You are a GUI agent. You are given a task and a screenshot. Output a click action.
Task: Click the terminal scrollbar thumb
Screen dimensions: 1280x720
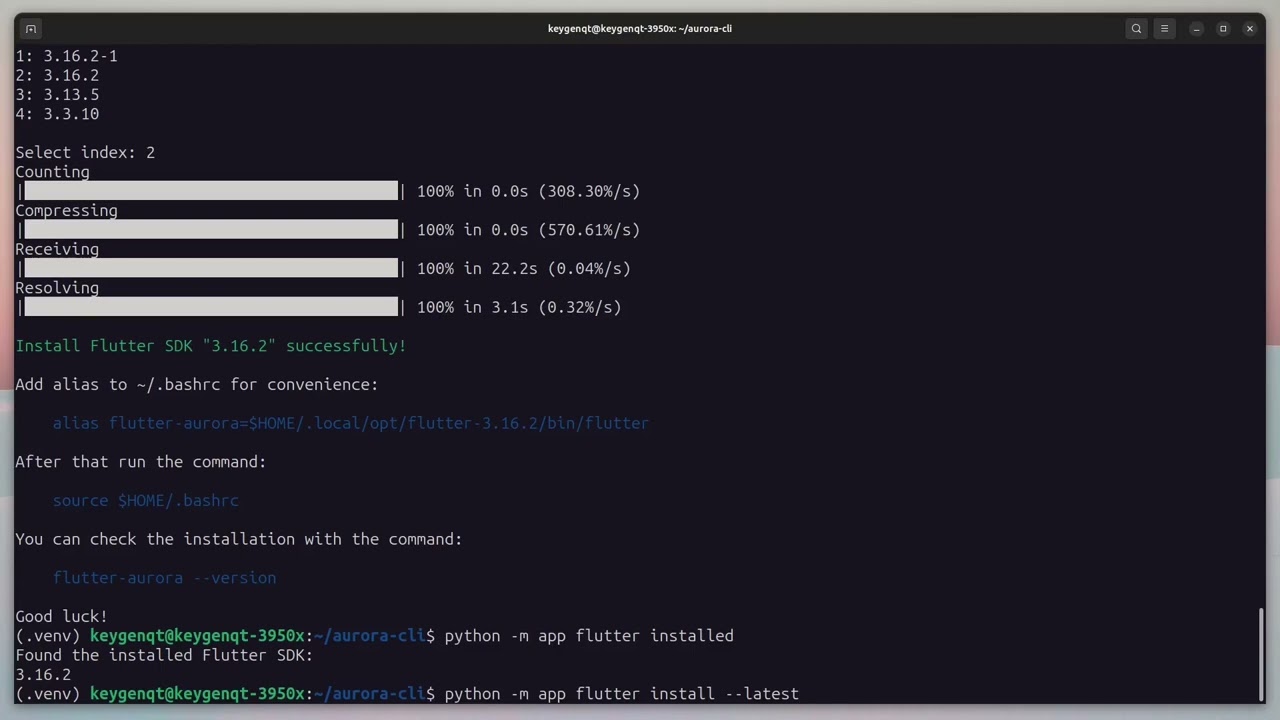pos(1262,654)
